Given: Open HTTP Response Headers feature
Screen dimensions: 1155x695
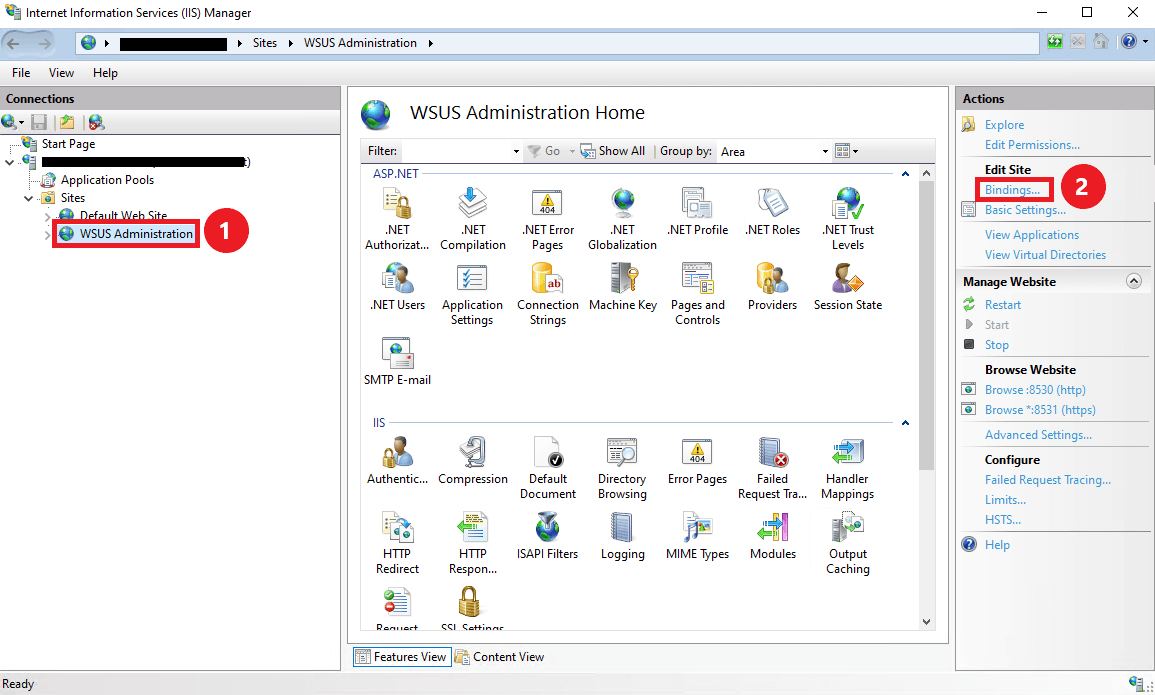Looking at the screenshot, I should coord(473,543).
